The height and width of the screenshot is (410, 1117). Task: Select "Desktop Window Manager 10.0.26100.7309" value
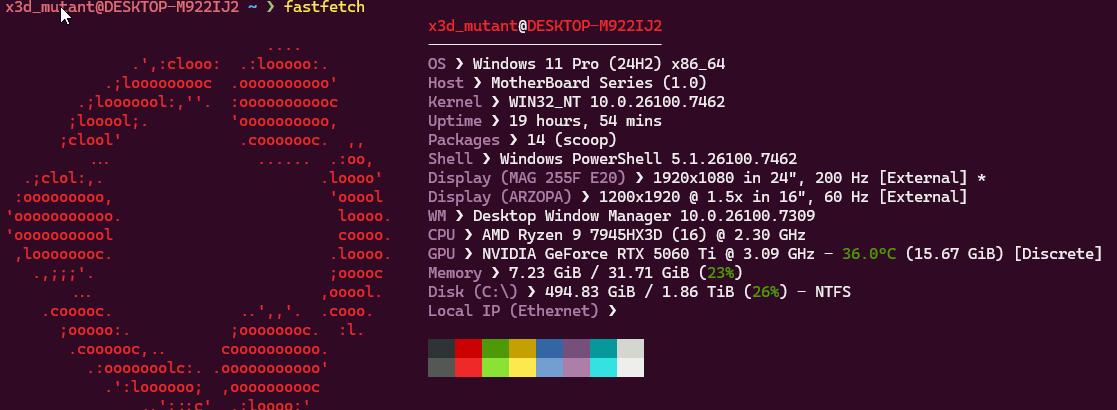point(644,216)
